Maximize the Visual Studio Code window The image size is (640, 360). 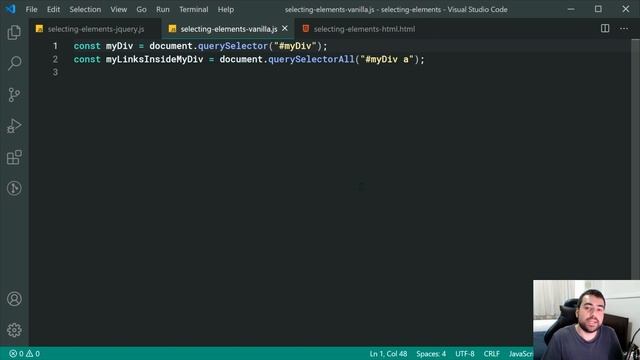598,9
